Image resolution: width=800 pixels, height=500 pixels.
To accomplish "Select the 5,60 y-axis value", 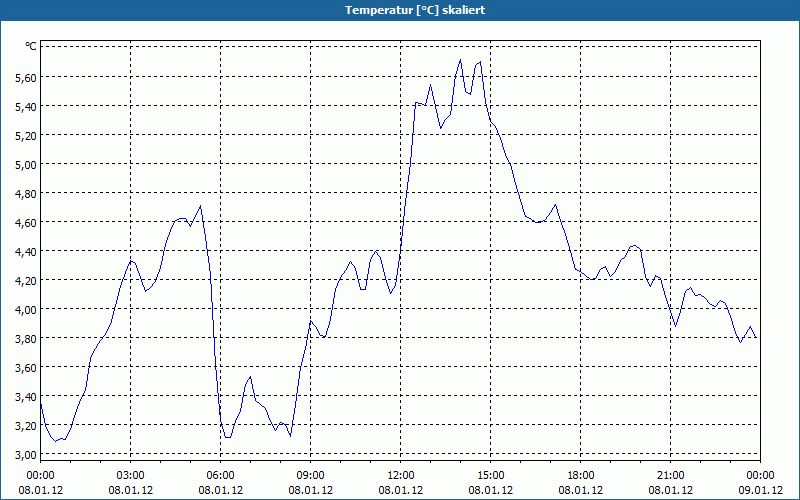I will pos(26,77).
